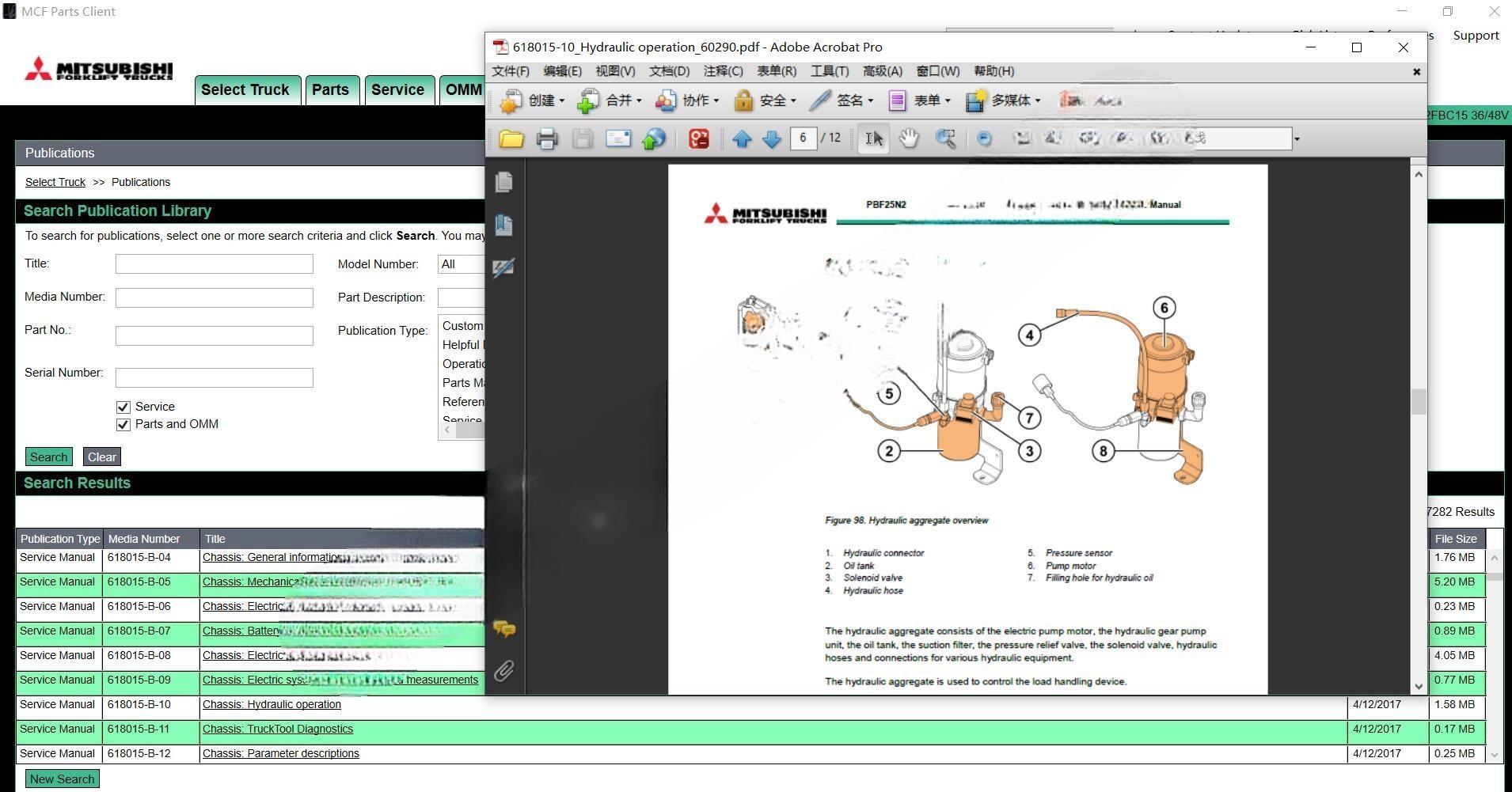Click the green Search button

coord(48,457)
